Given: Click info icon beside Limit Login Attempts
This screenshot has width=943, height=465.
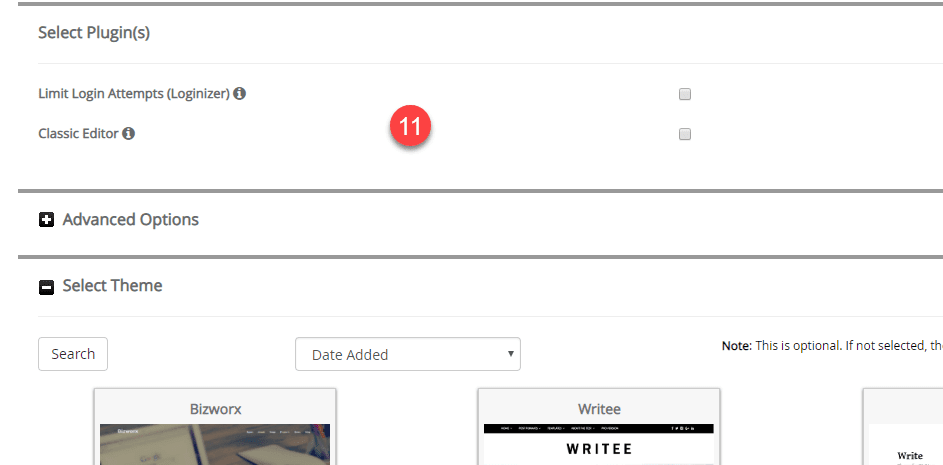Looking at the screenshot, I should coord(239,94).
